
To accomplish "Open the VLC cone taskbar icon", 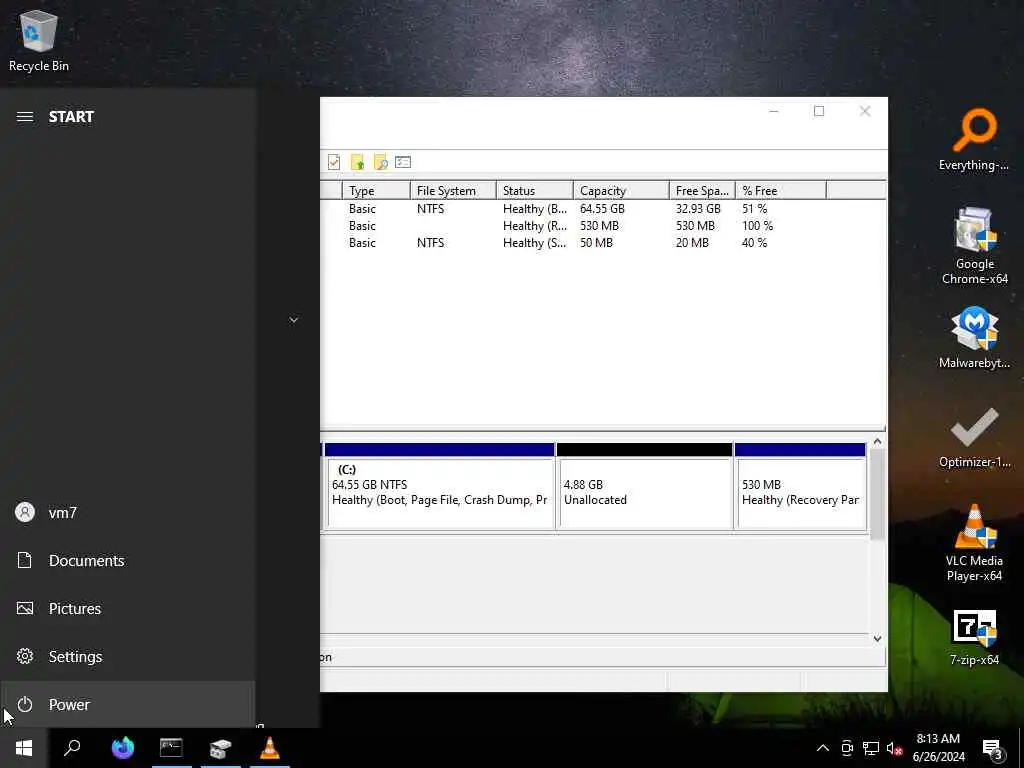I will (x=270, y=748).
